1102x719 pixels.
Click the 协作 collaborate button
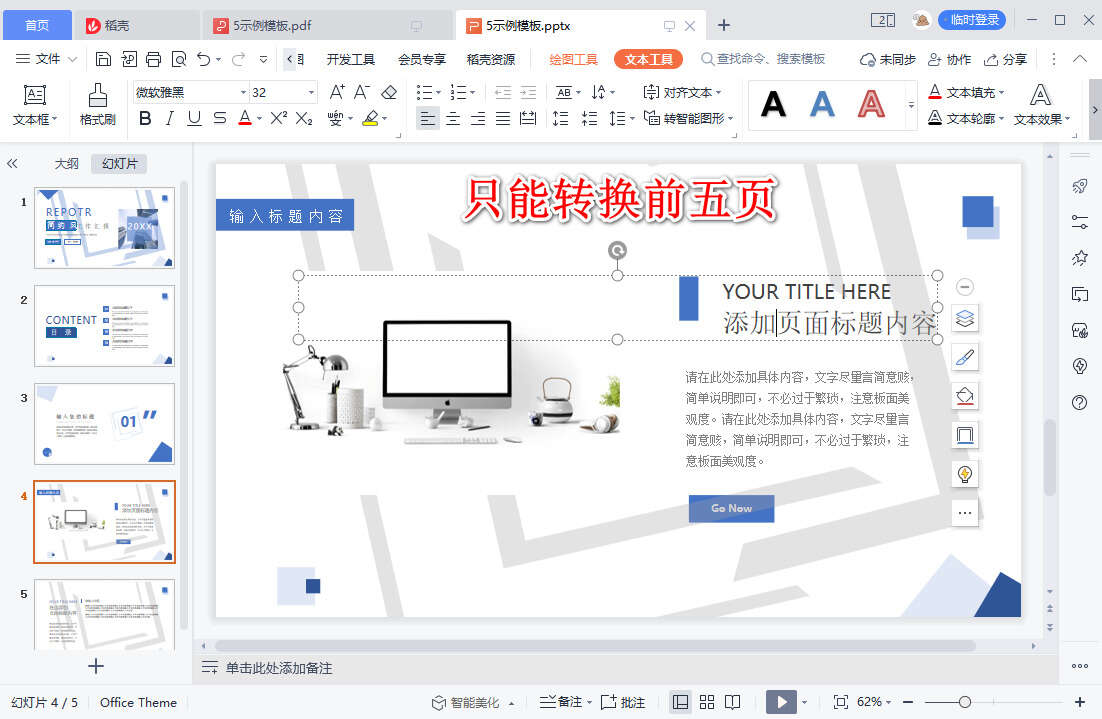pos(949,59)
